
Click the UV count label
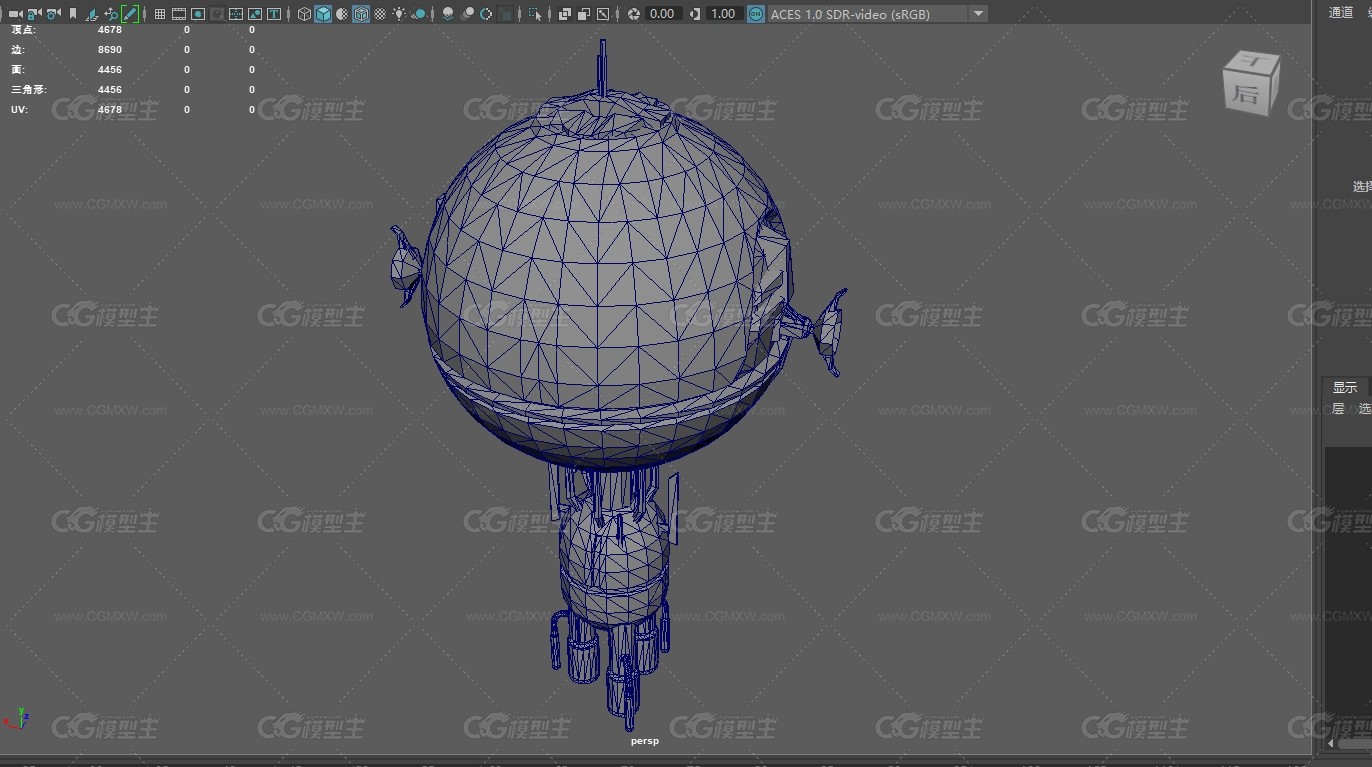[x=19, y=110]
